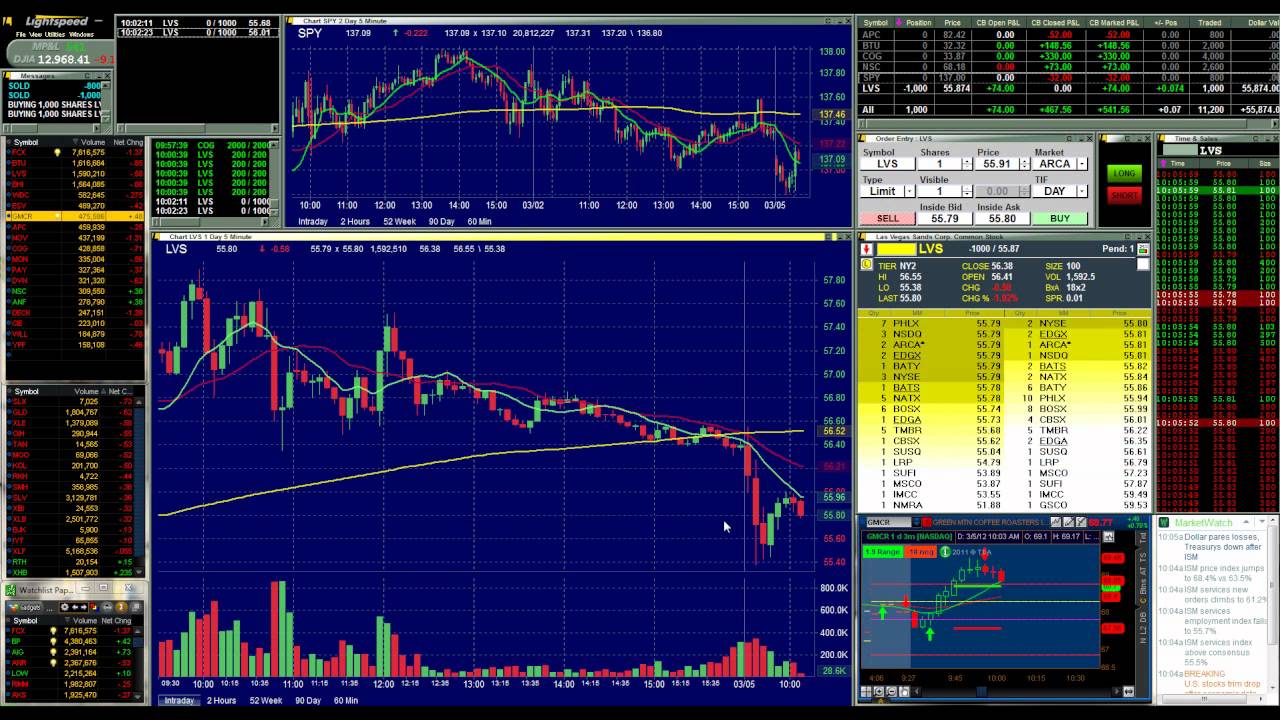Click the 1.9 Range green label in GMCR chart

click(x=883, y=552)
